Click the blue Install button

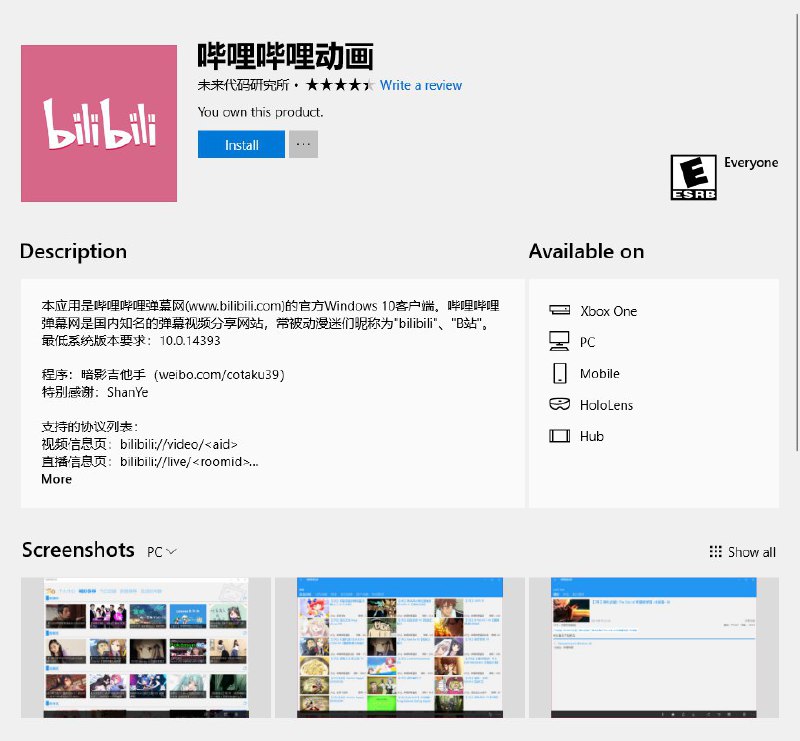coord(241,144)
